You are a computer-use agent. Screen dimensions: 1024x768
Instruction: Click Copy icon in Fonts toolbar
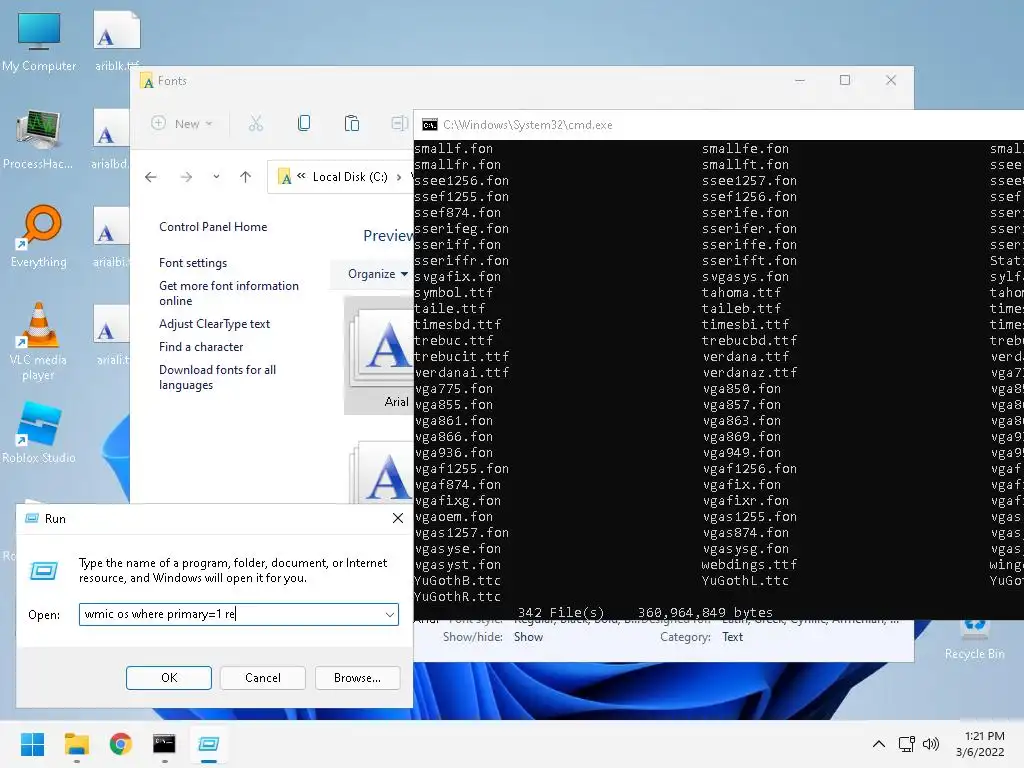coord(304,123)
